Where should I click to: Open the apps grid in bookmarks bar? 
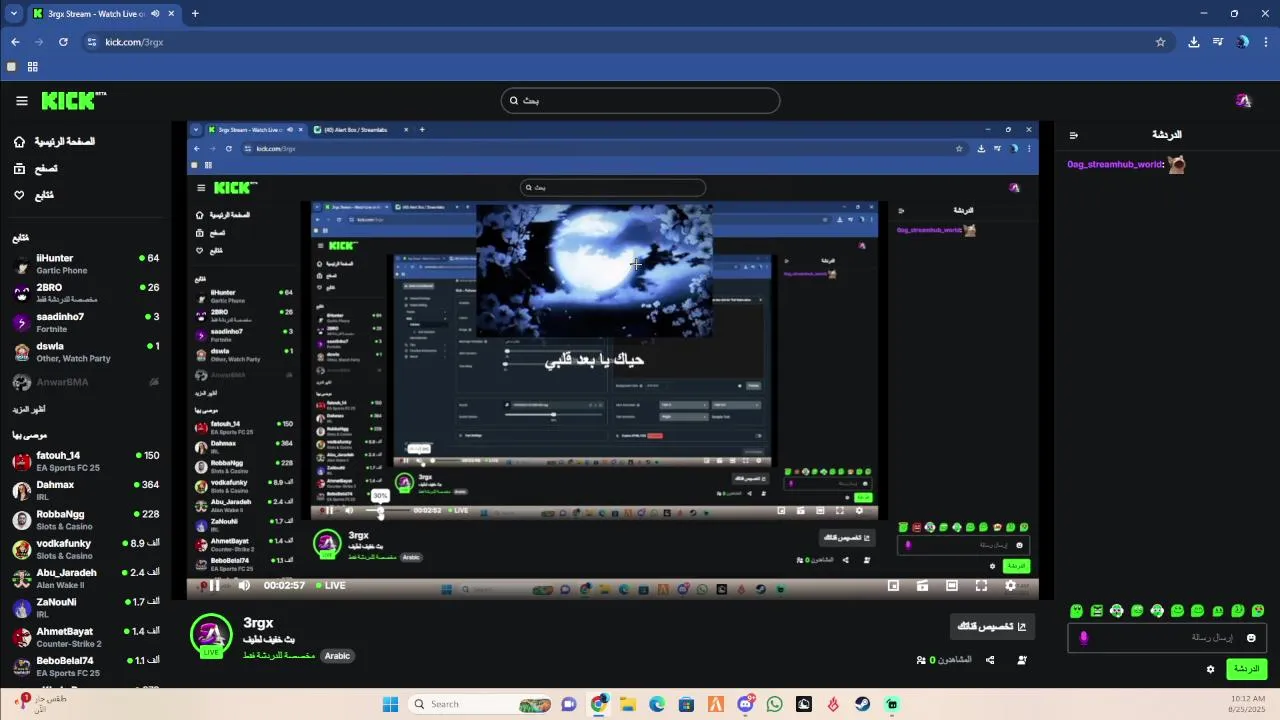32,67
